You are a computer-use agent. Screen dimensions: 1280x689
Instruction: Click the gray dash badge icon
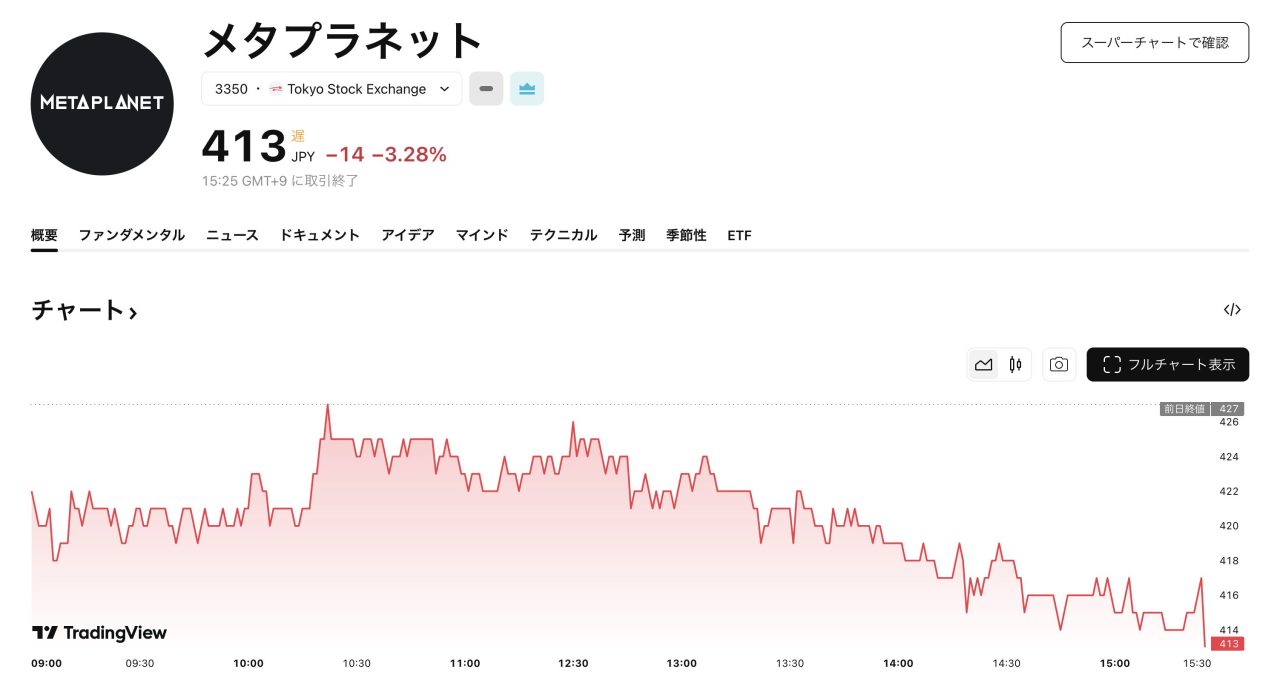[486, 89]
